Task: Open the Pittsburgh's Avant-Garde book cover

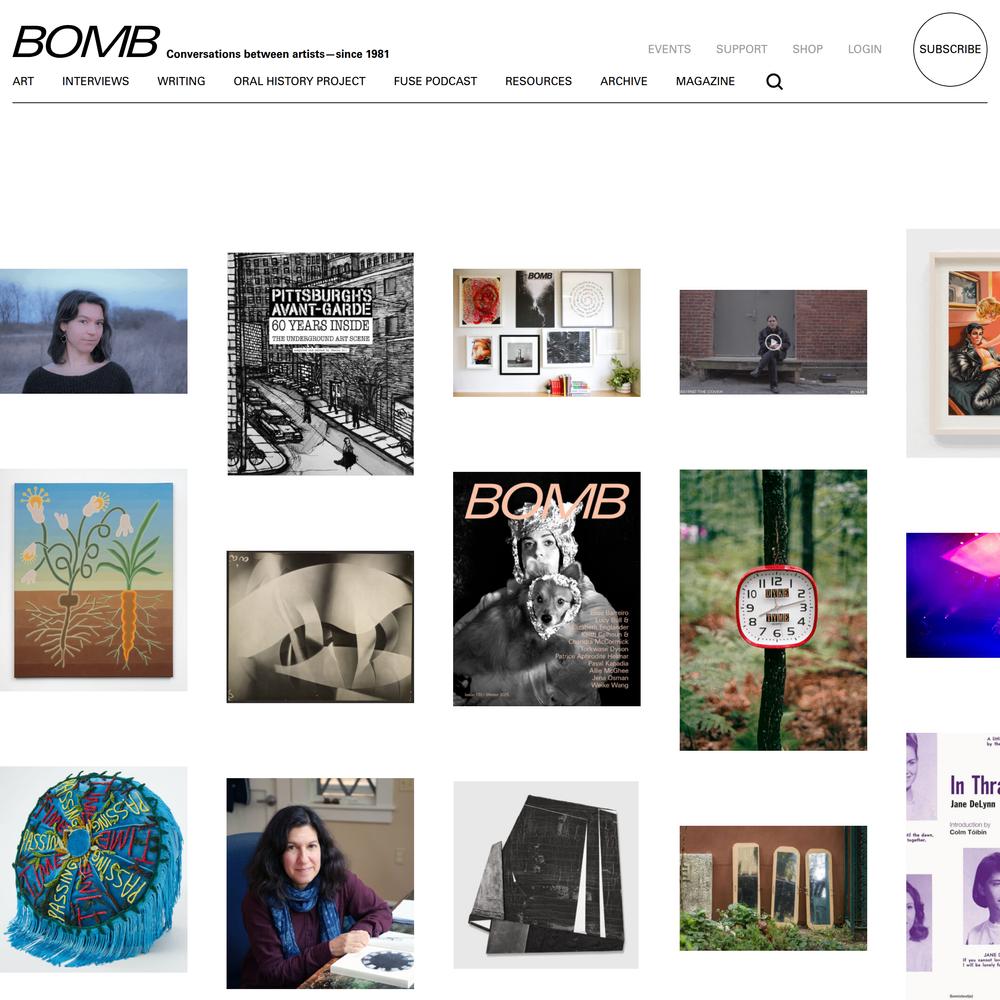Action: [321, 364]
